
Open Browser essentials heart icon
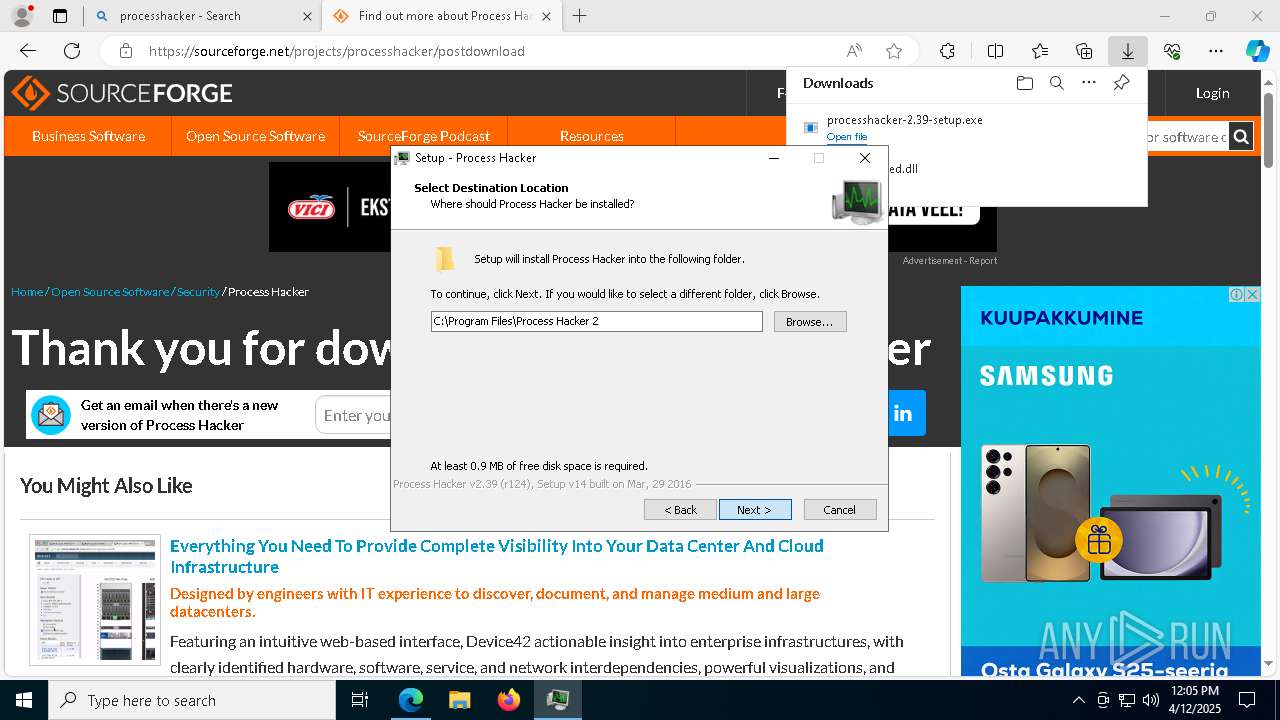coord(1172,51)
